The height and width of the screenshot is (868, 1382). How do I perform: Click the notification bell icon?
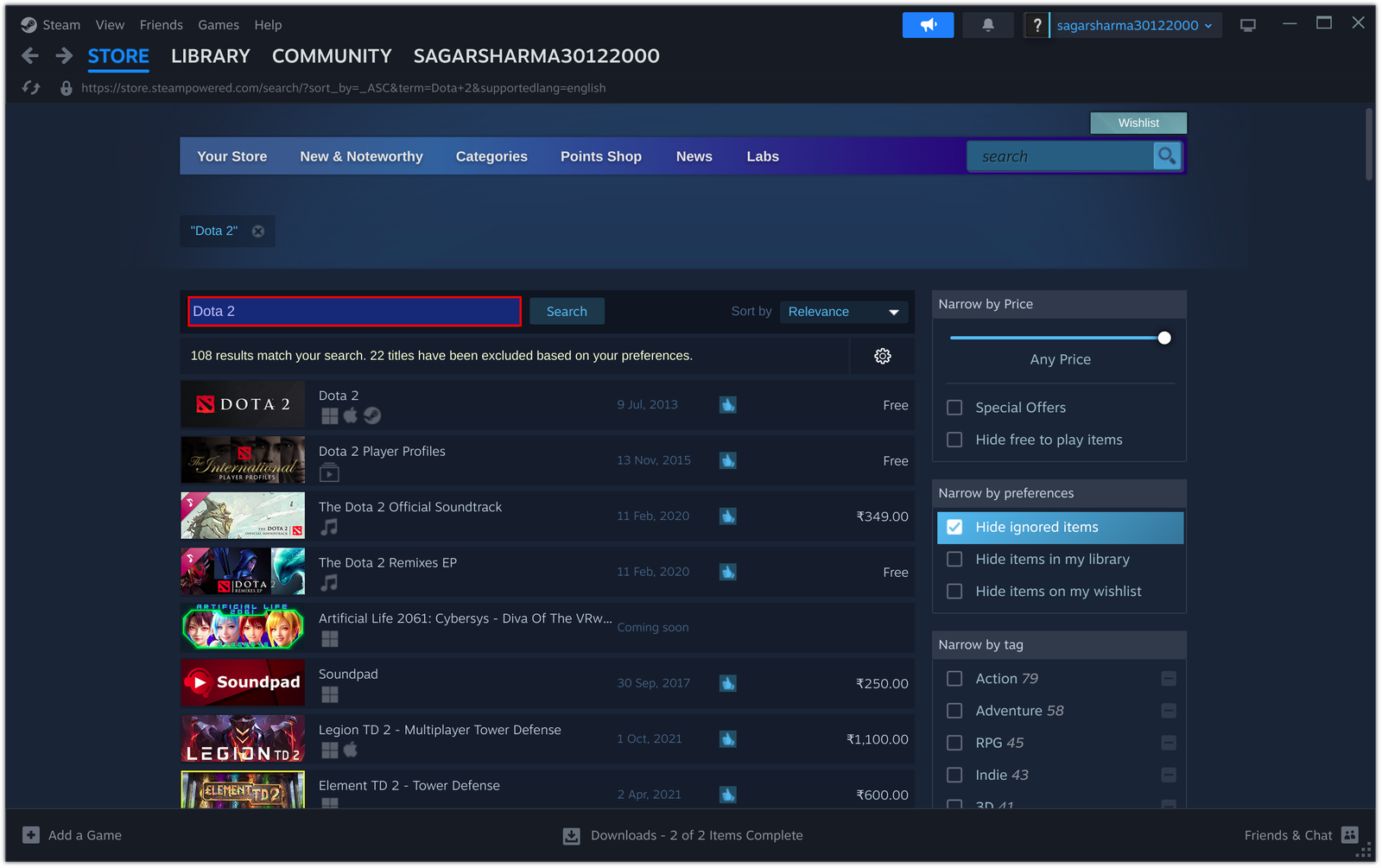point(987,25)
